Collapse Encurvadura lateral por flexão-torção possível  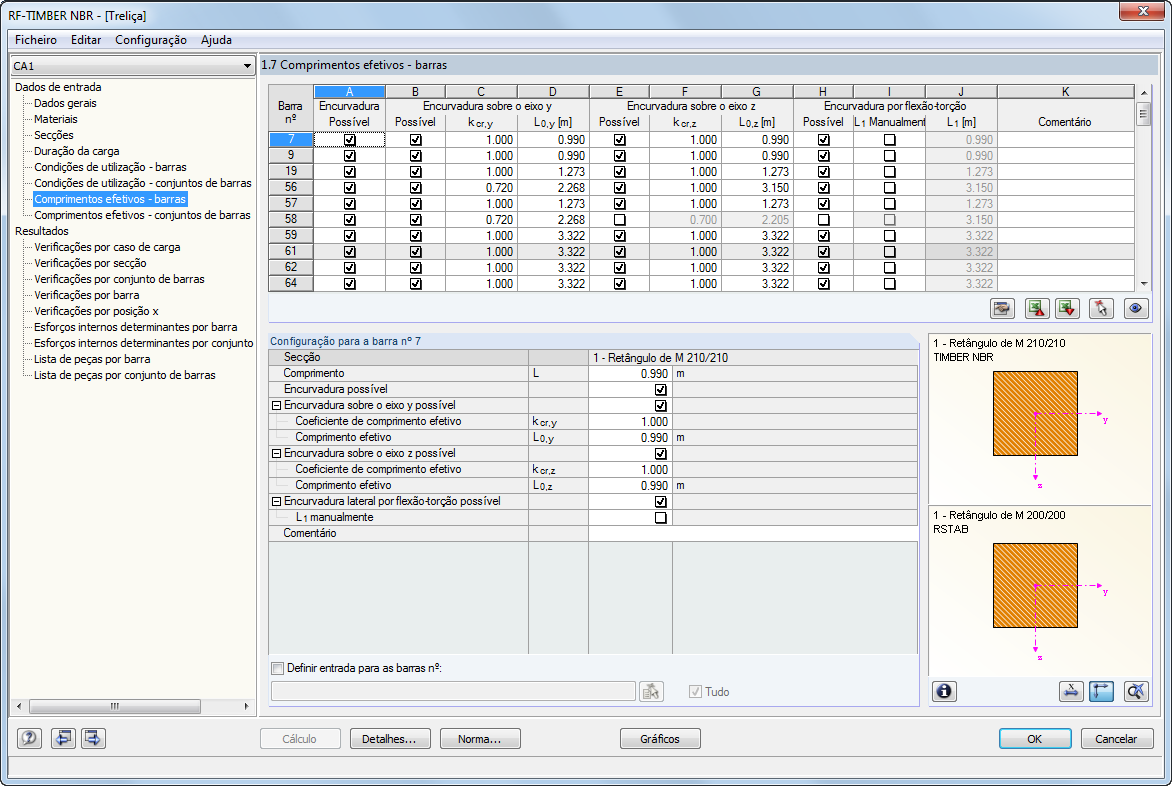[277, 501]
